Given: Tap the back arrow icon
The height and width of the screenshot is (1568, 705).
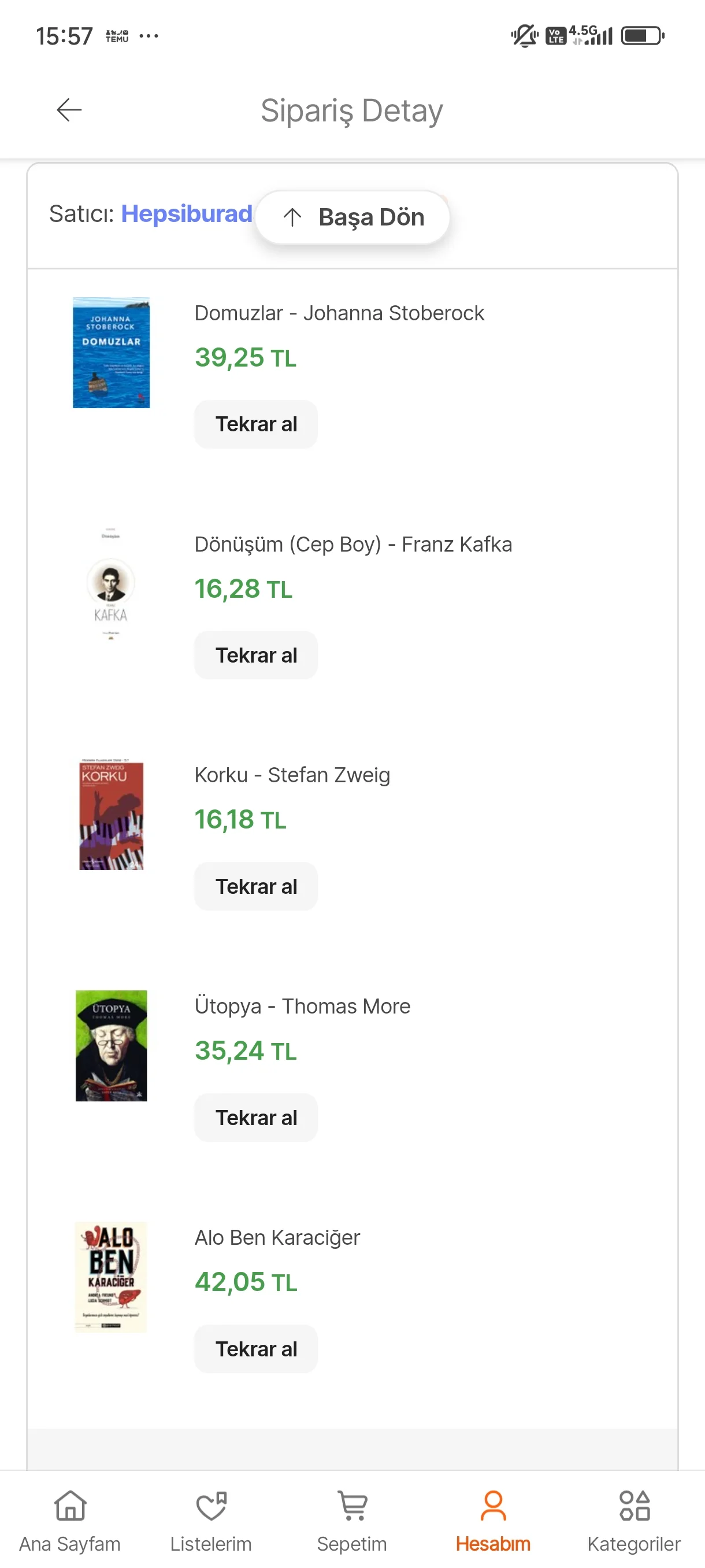Looking at the screenshot, I should tap(69, 110).
